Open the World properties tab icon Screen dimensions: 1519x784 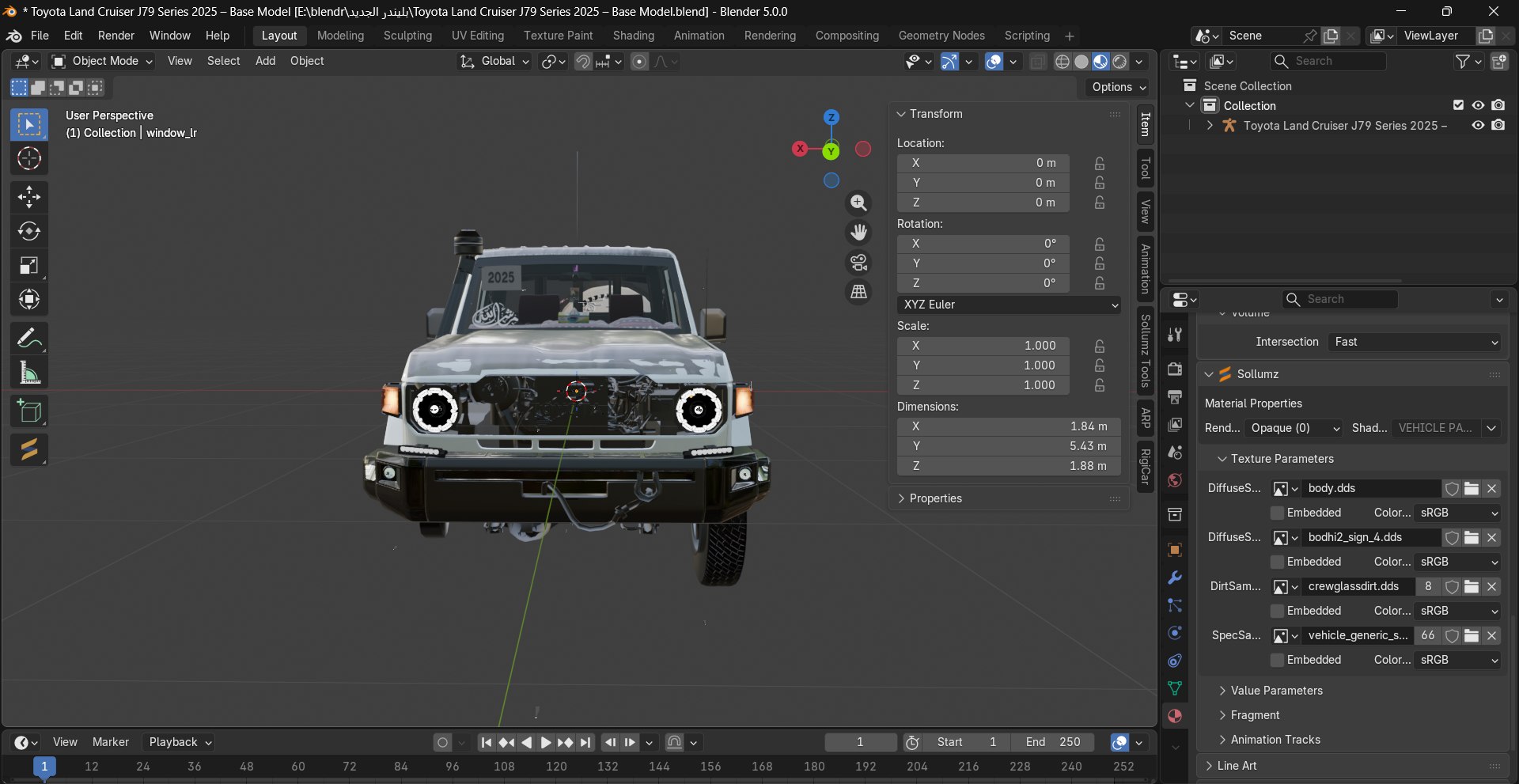point(1175,480)
